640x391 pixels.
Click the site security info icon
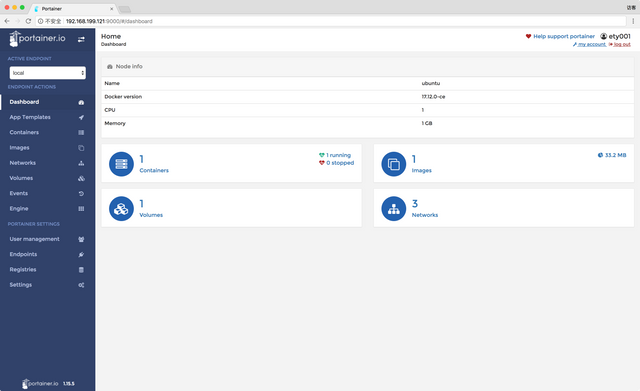point(40,21)
